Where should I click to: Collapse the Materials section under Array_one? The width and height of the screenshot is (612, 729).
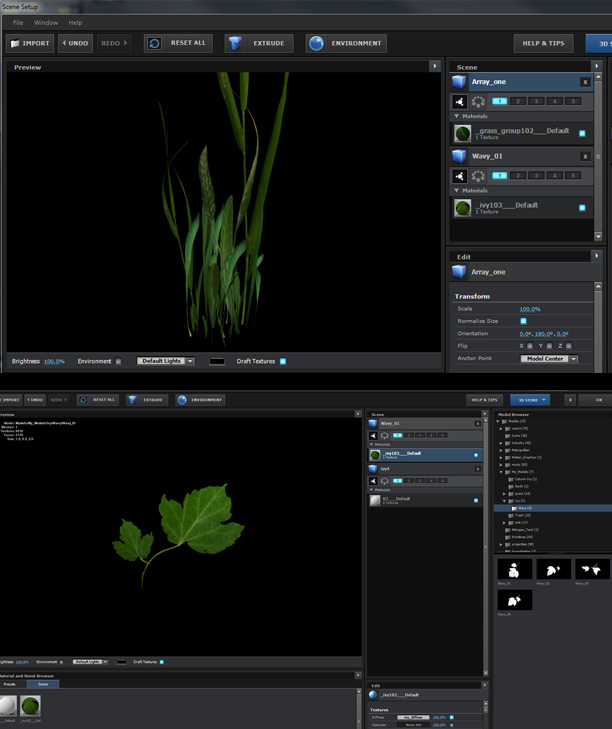[457, 116]
